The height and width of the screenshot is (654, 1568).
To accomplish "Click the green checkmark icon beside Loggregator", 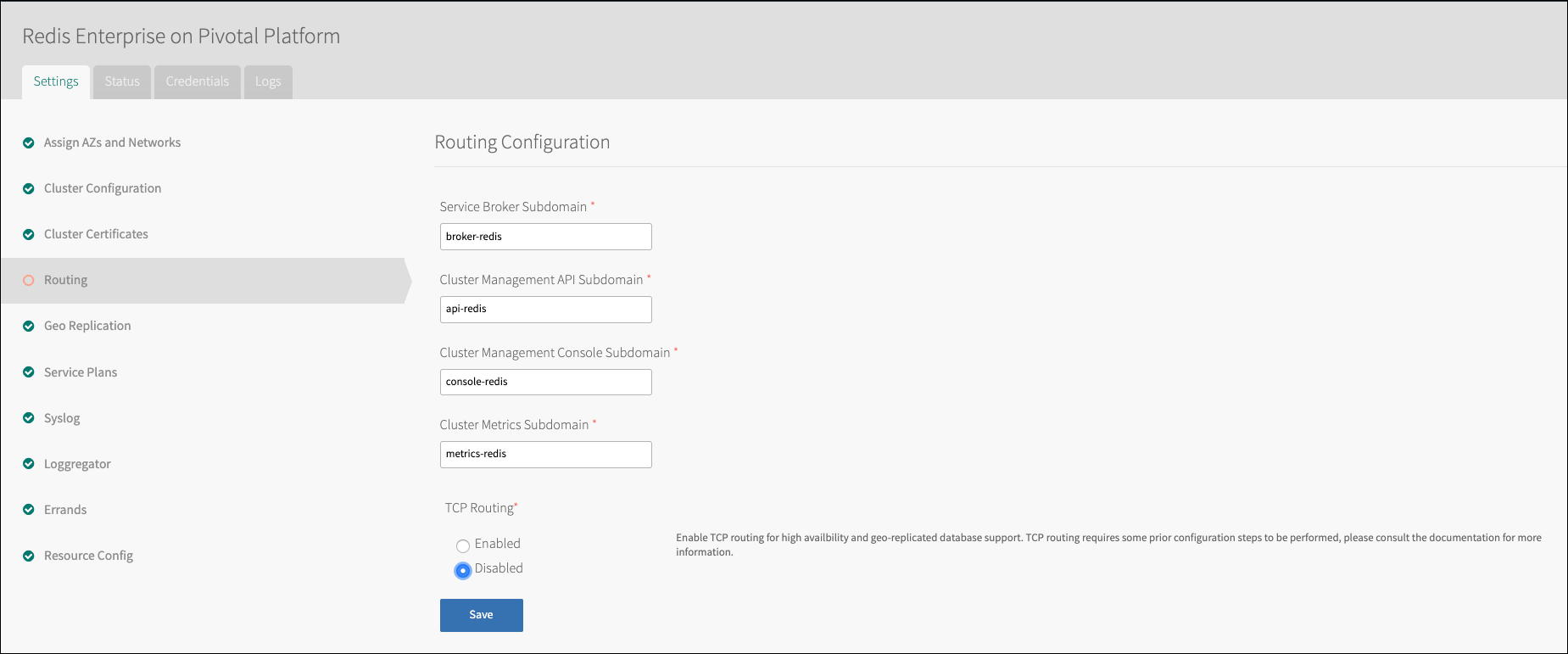I will click(x=29, y=464).
